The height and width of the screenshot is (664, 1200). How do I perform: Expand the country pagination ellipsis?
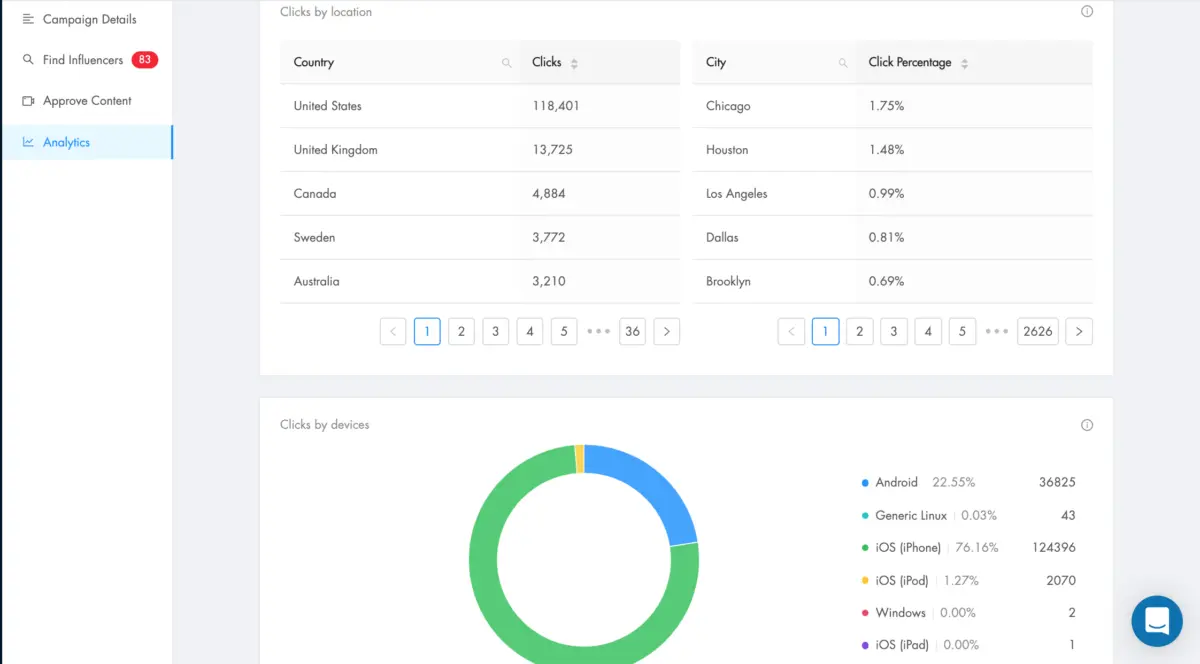coord(598,331)
